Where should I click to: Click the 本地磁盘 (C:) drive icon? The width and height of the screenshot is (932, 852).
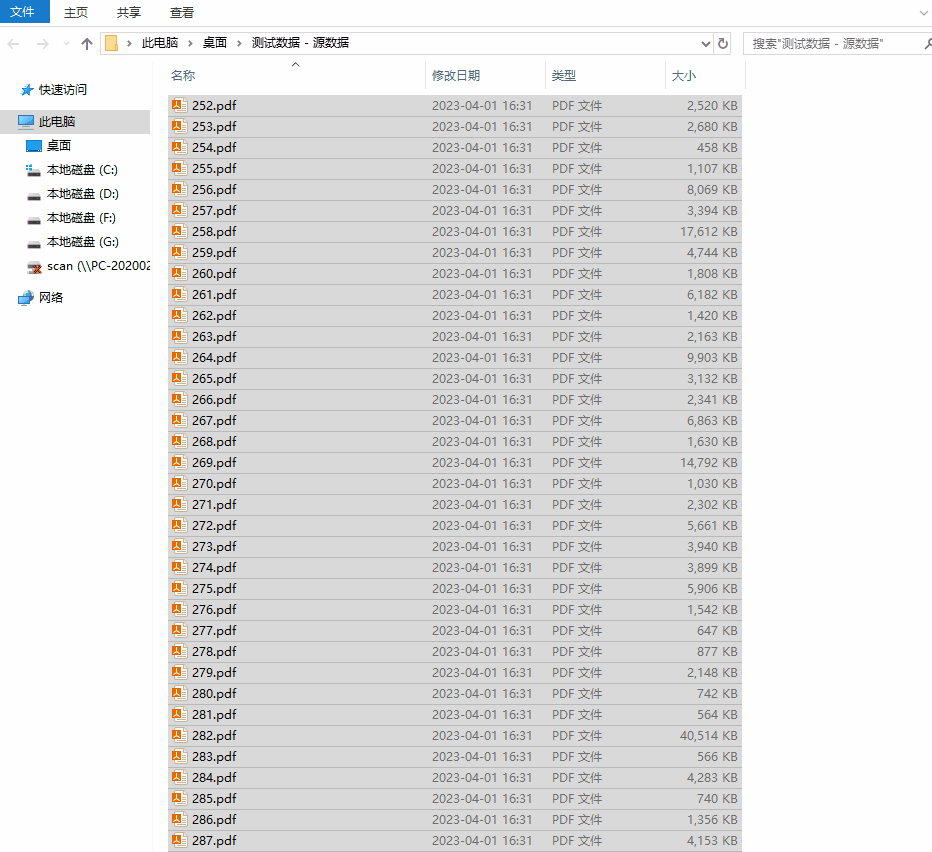click(34, 170)
